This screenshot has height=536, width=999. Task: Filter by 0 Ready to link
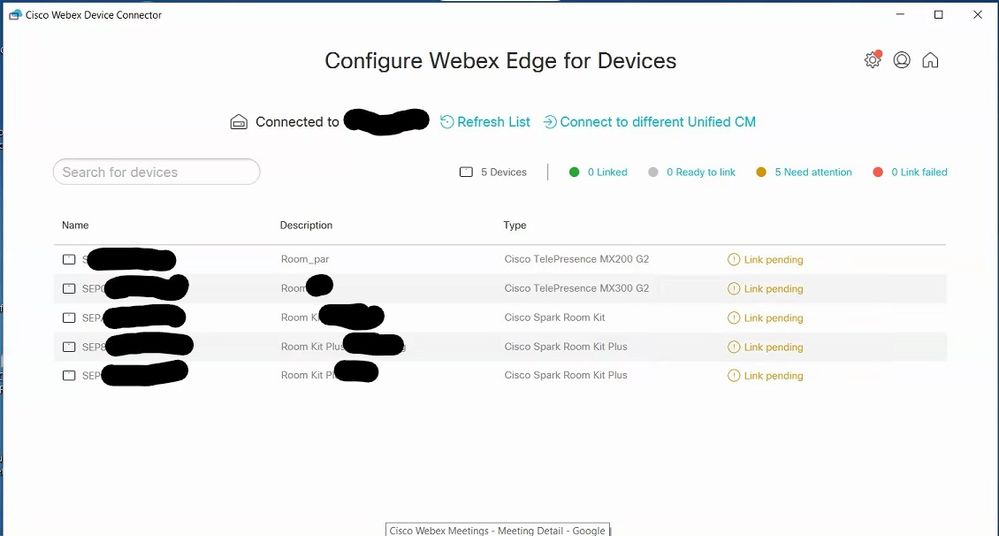click(x=701, y=172)
